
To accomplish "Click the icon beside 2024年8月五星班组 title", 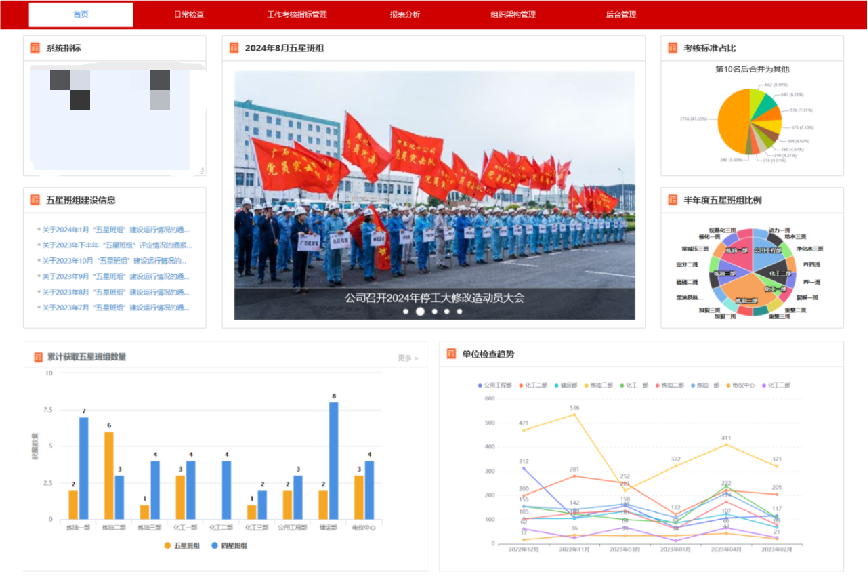I will (x=234, y=48).
